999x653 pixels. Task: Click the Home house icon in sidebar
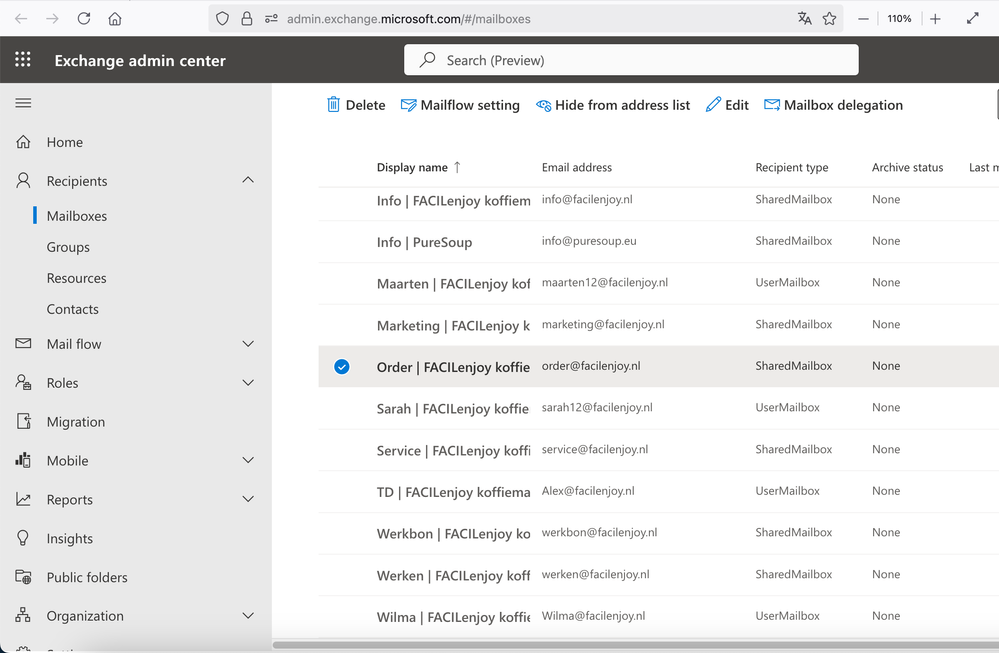pyautogui.click(x=24, y=141)
